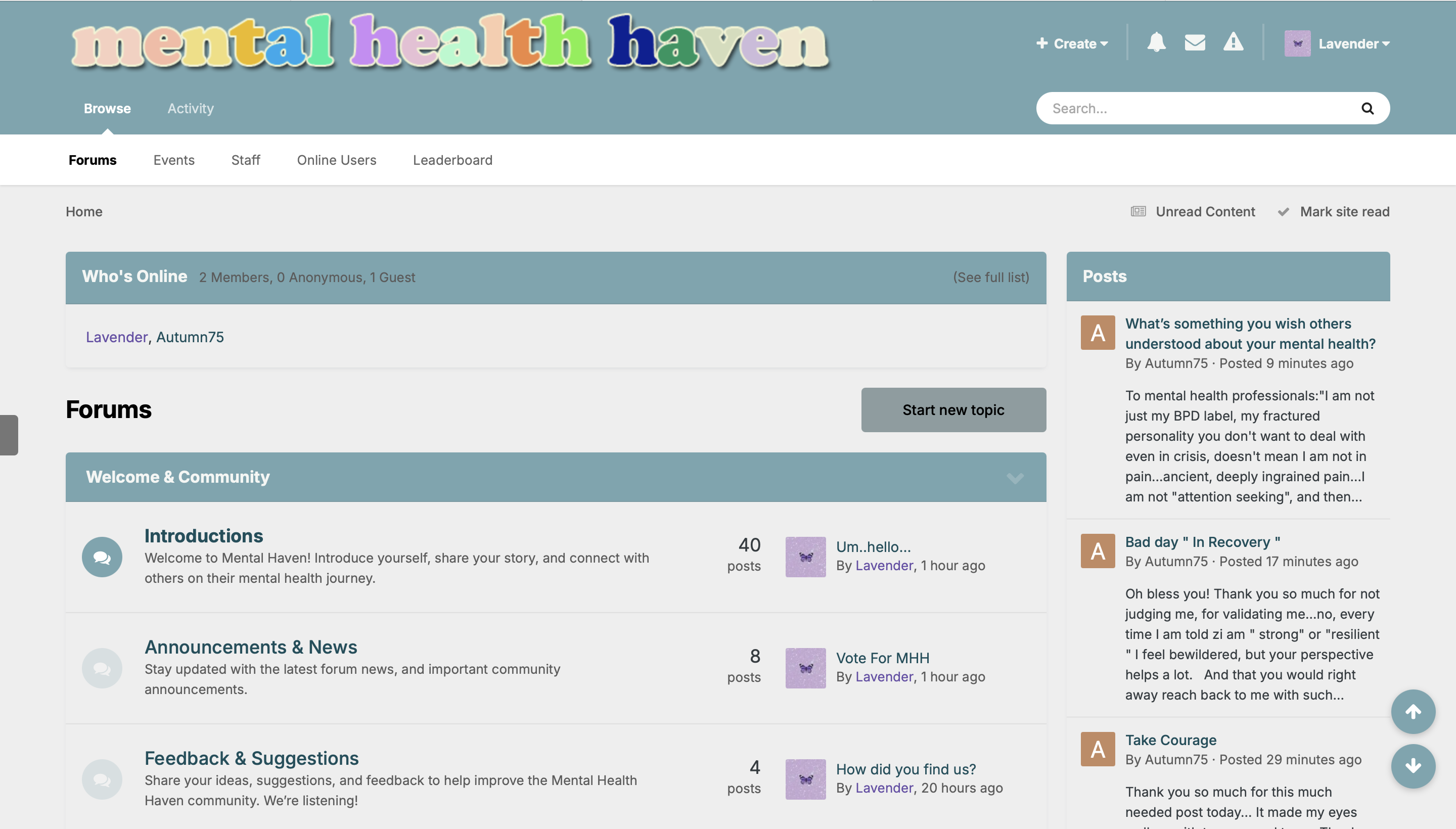Open the Feedback & Suggestions forum

pos(251,758)
